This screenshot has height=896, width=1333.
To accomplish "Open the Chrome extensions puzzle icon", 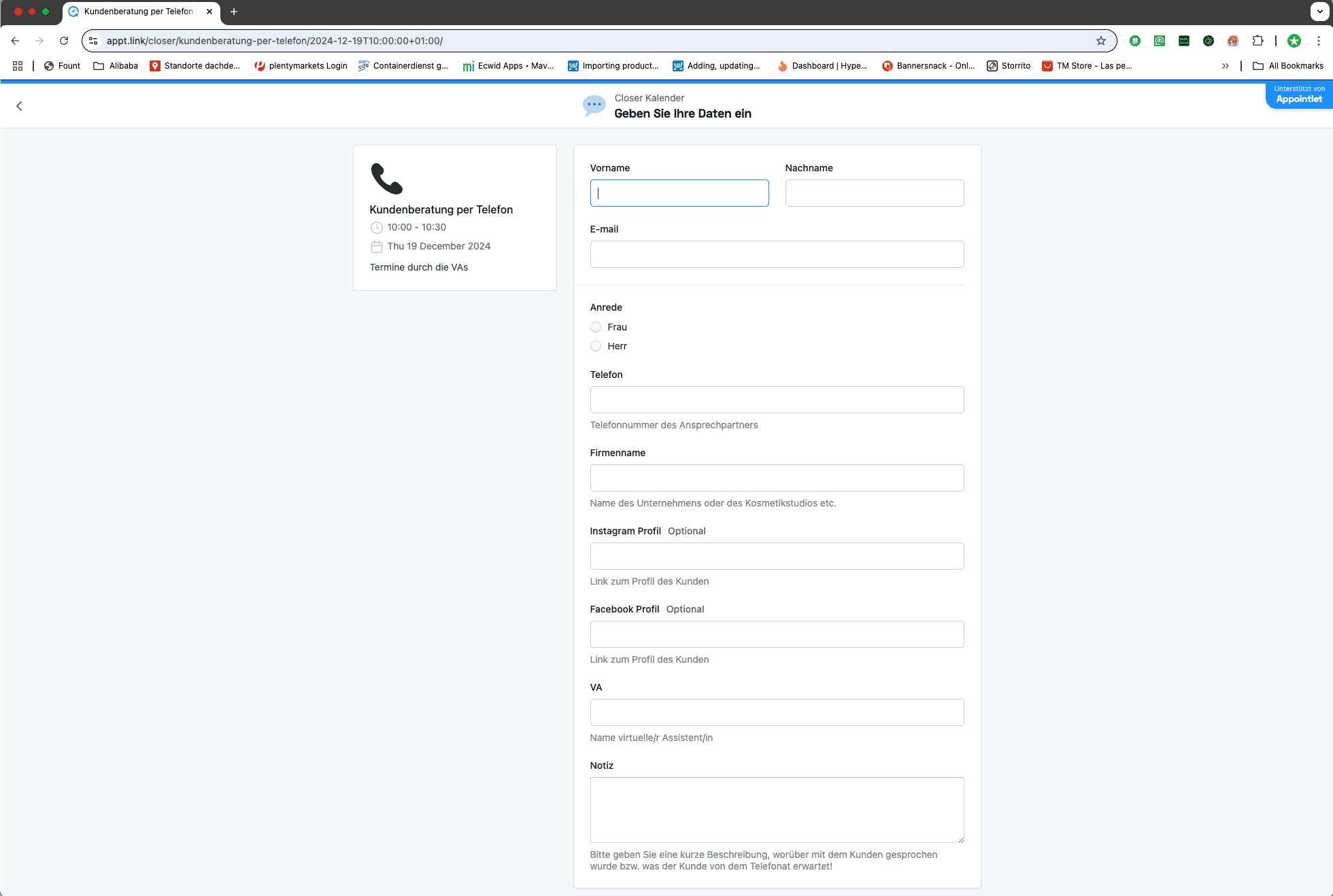I will [x=1258, y=41].
